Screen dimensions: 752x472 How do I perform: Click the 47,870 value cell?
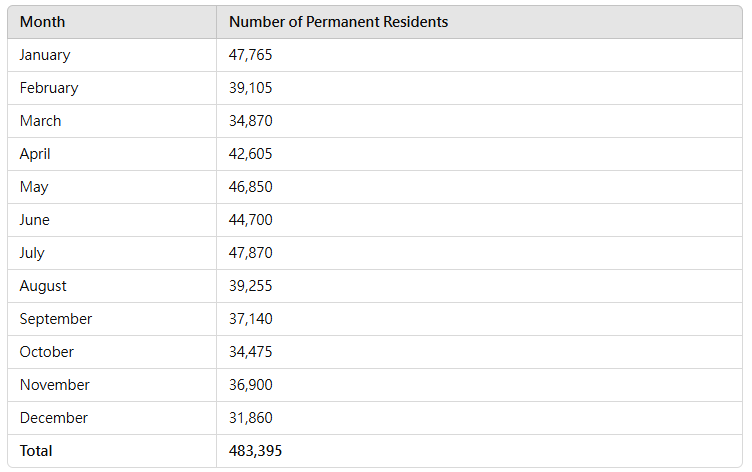(x=250, y=253)
